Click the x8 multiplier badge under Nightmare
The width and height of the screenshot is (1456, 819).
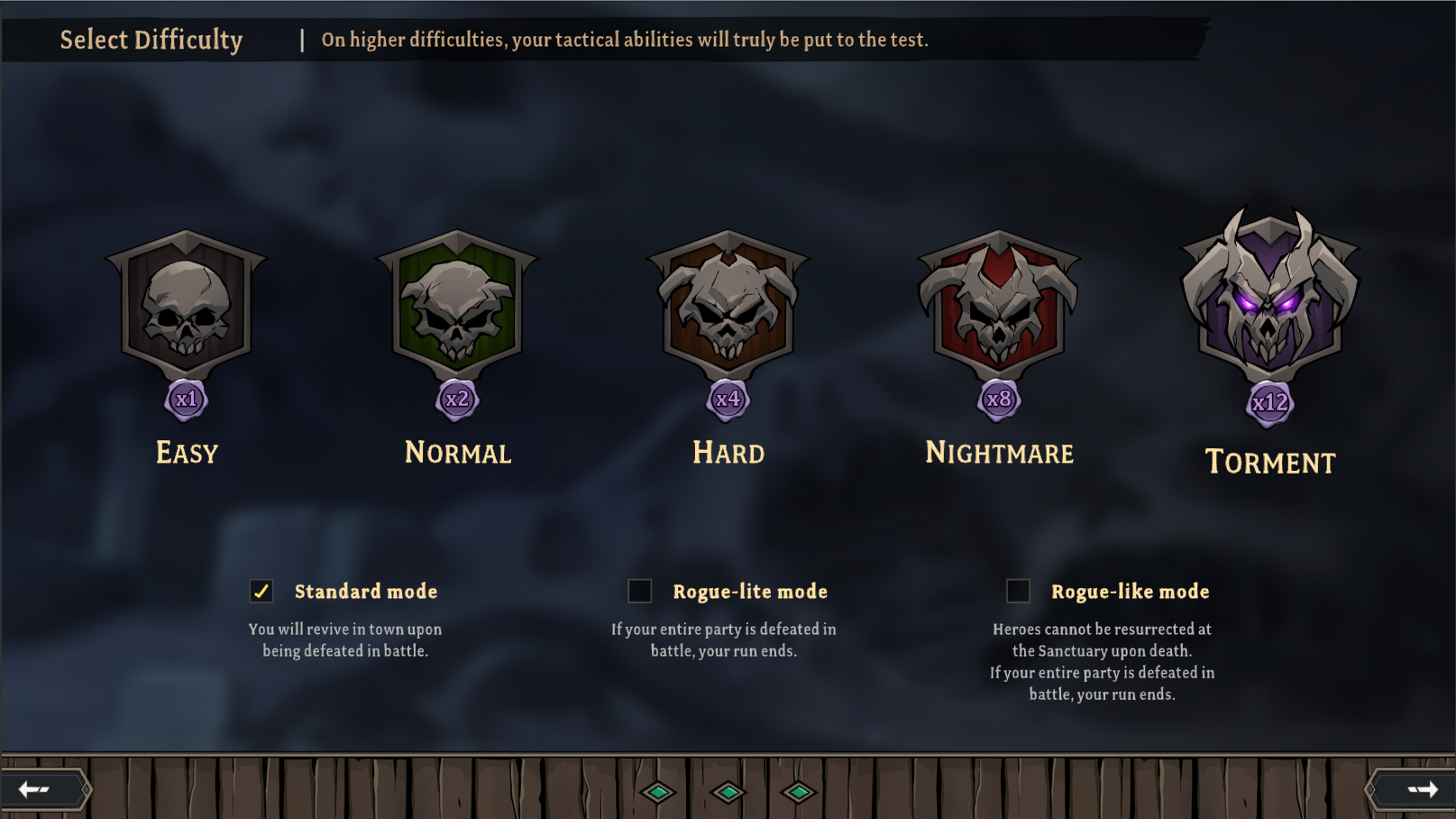(999, 400)
